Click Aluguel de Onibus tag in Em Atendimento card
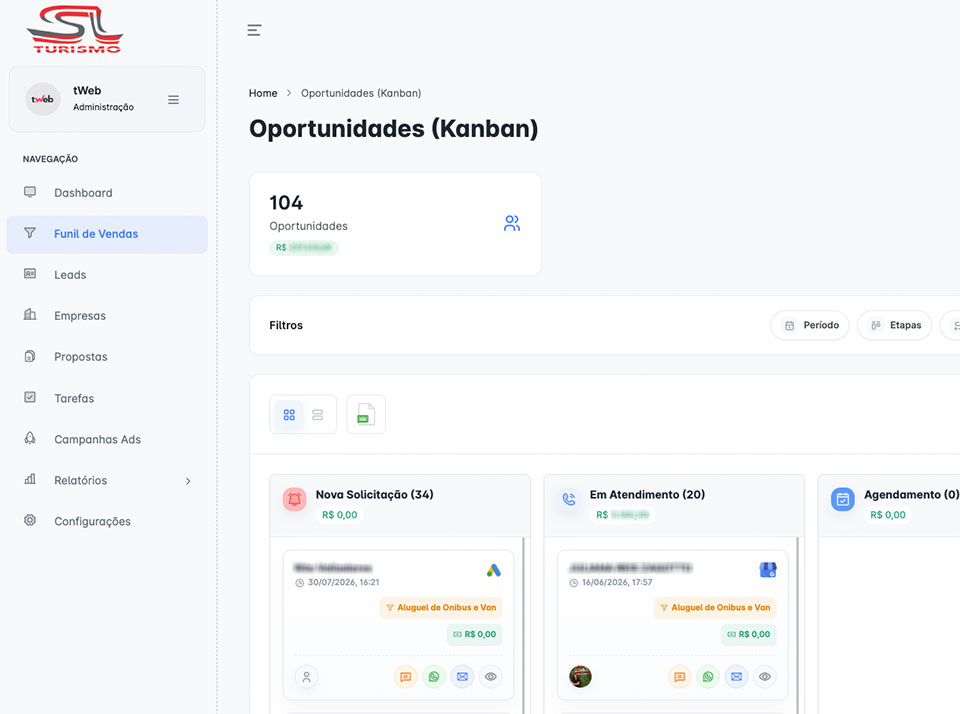Image resolution: width=960 pixels, height=714 pixels. [715, 607]
